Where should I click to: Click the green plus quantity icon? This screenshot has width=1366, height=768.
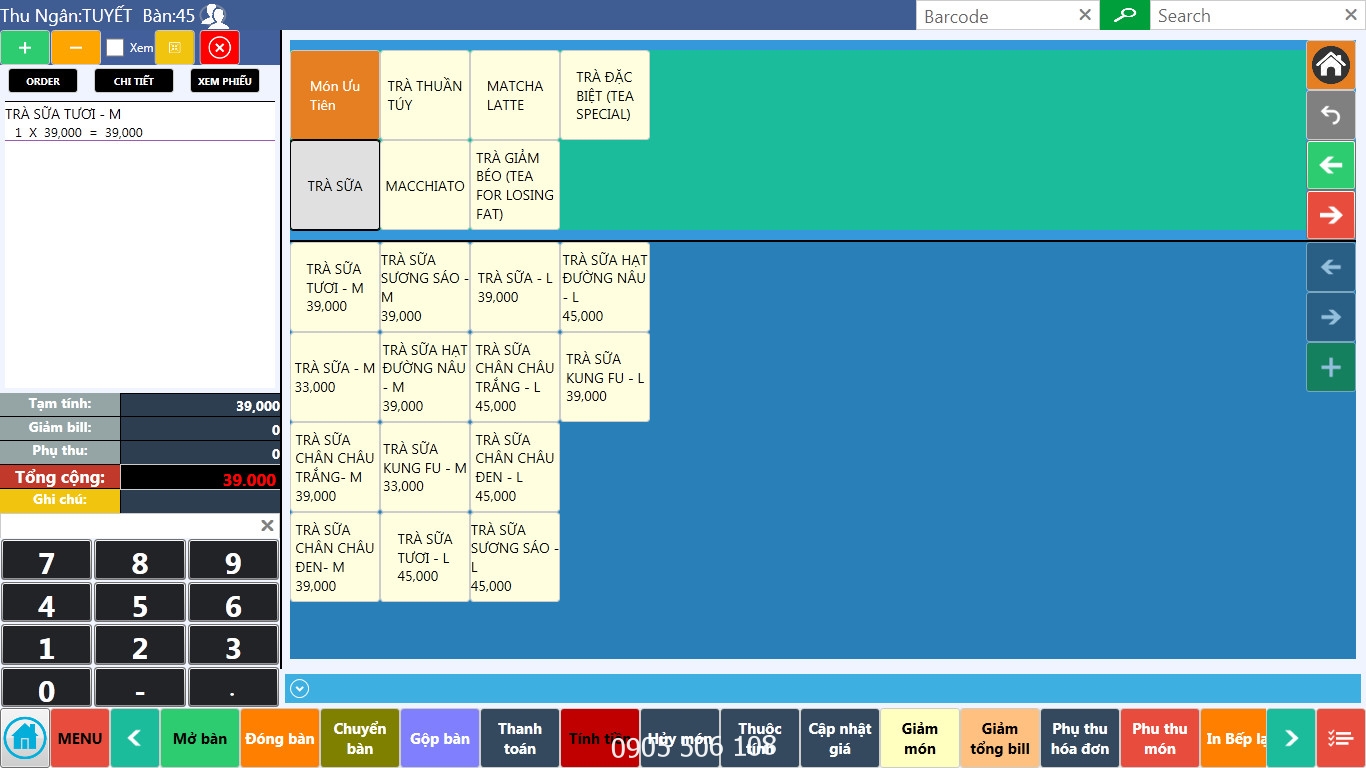click(x=25, y=47)
